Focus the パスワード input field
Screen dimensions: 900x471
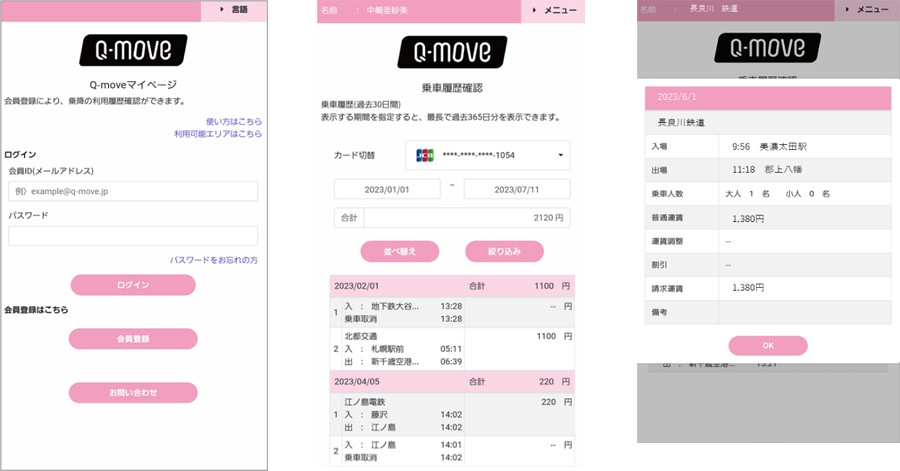point(133,236)
